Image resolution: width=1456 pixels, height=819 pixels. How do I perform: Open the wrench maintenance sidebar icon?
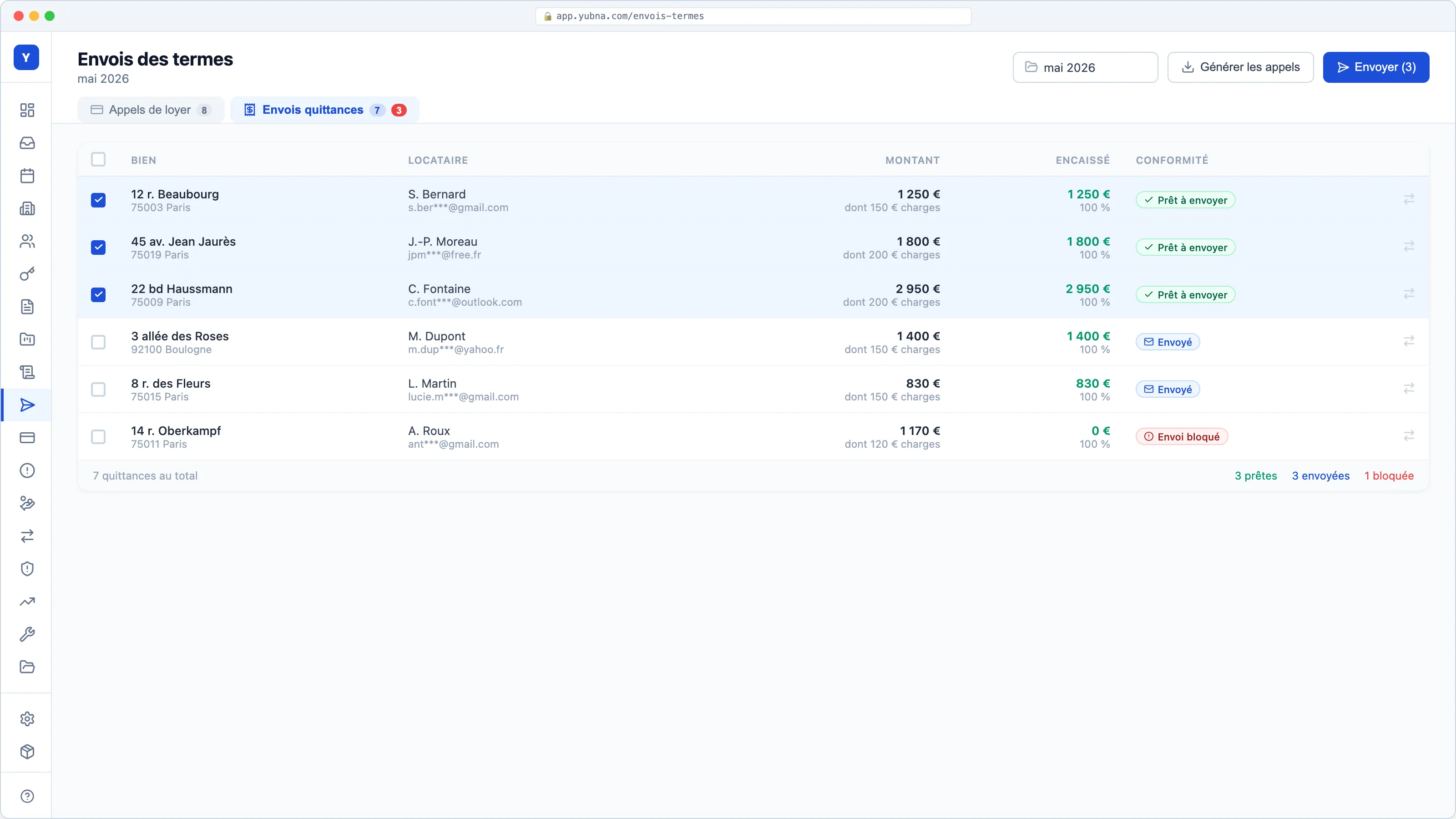27,634
